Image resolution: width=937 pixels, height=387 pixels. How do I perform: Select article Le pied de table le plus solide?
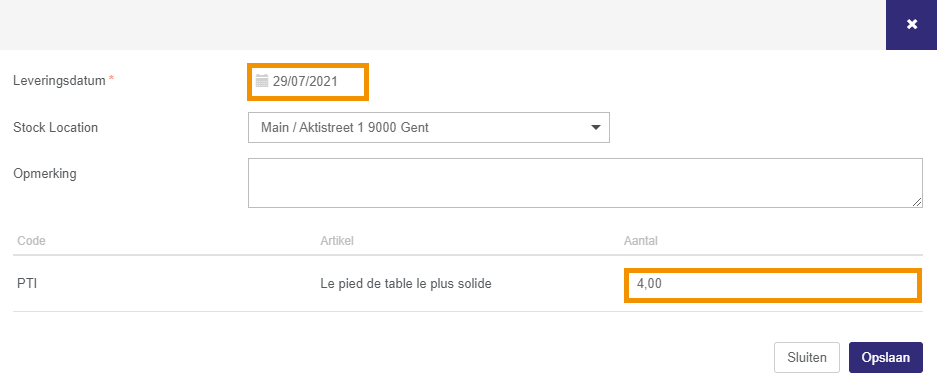pyautogui.click(x=406, y=284)
